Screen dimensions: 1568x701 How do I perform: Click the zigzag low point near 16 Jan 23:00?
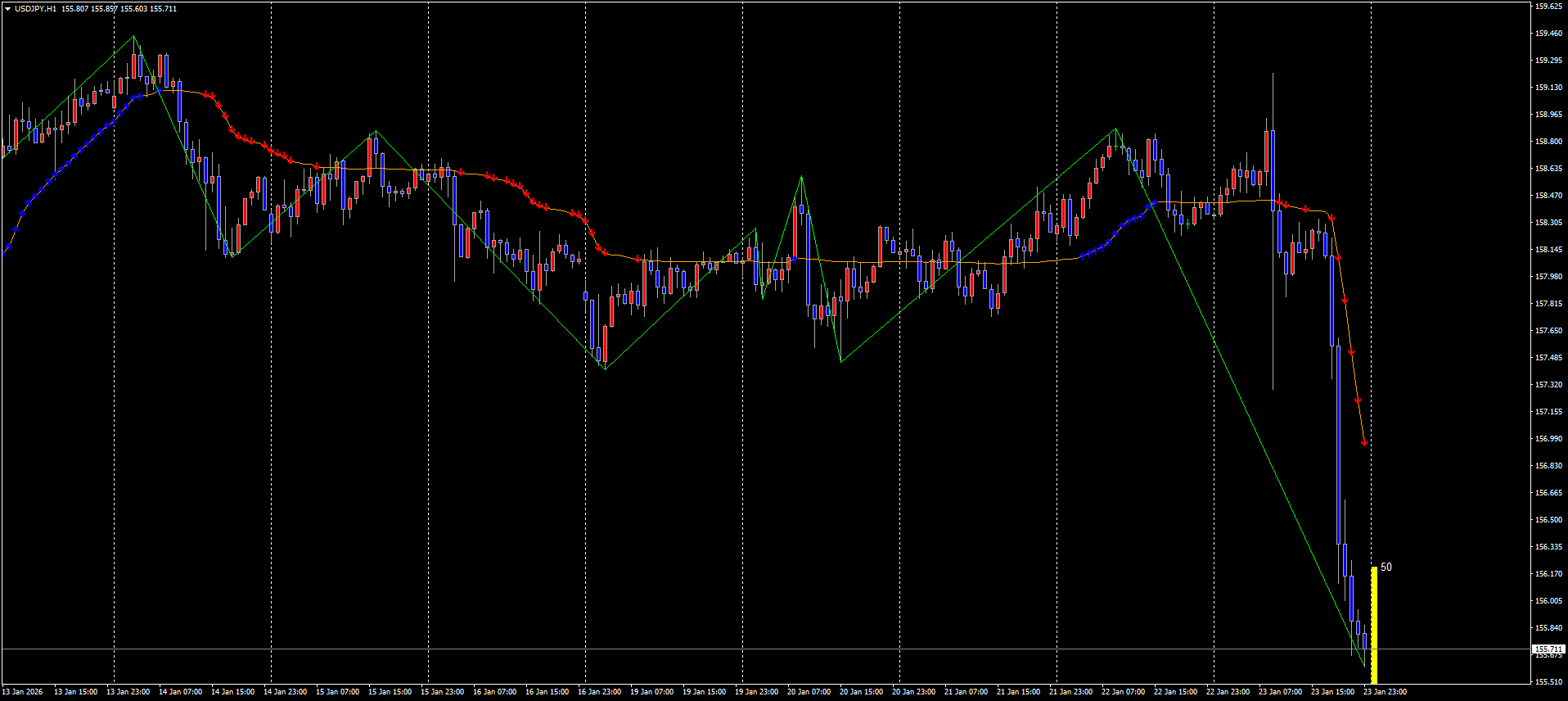coord(605,369)
